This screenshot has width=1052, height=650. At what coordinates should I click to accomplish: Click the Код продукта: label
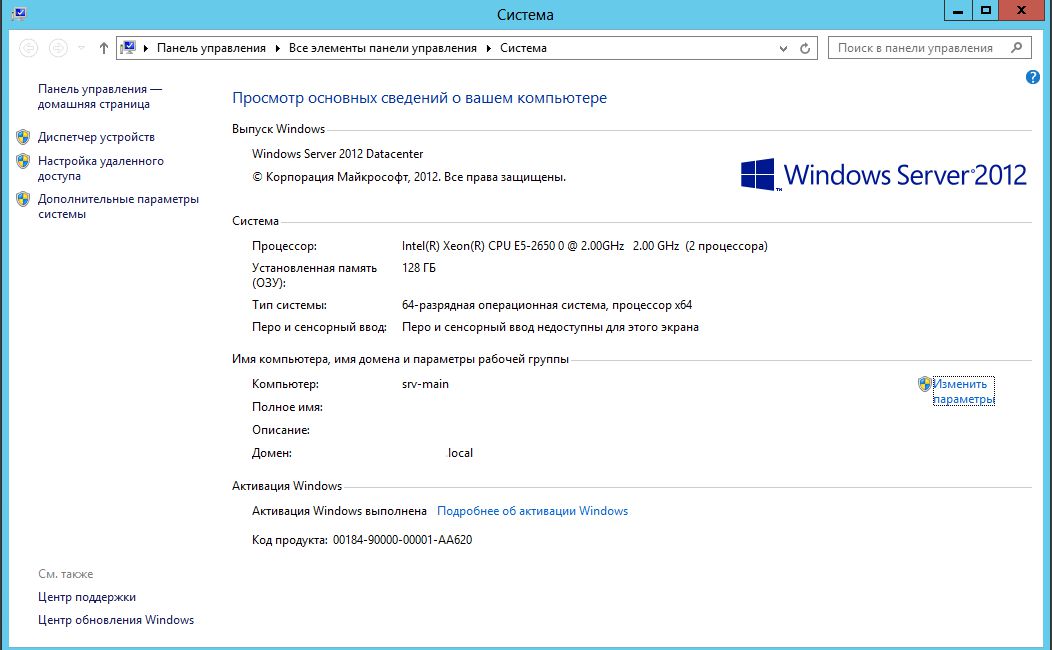pos(290,540)
